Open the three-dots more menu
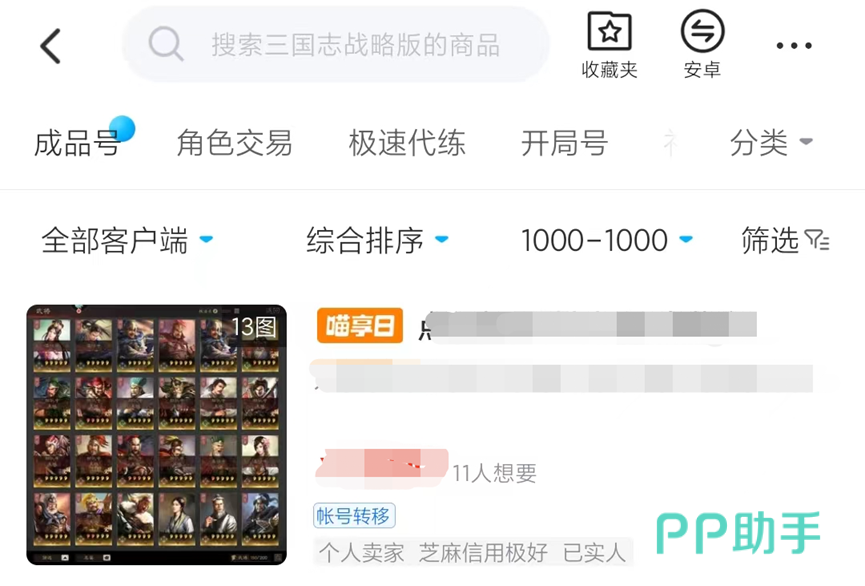Viewport: 865px width, 586px height. coord(794,46)
